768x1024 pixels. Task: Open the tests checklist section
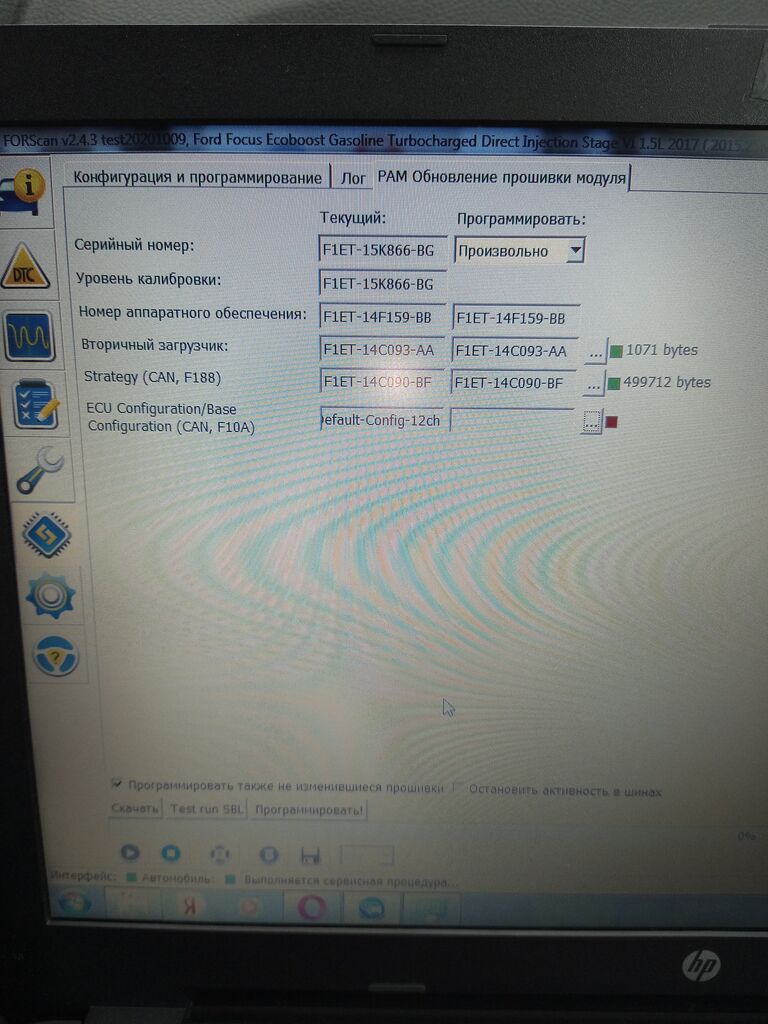point(35,404)
